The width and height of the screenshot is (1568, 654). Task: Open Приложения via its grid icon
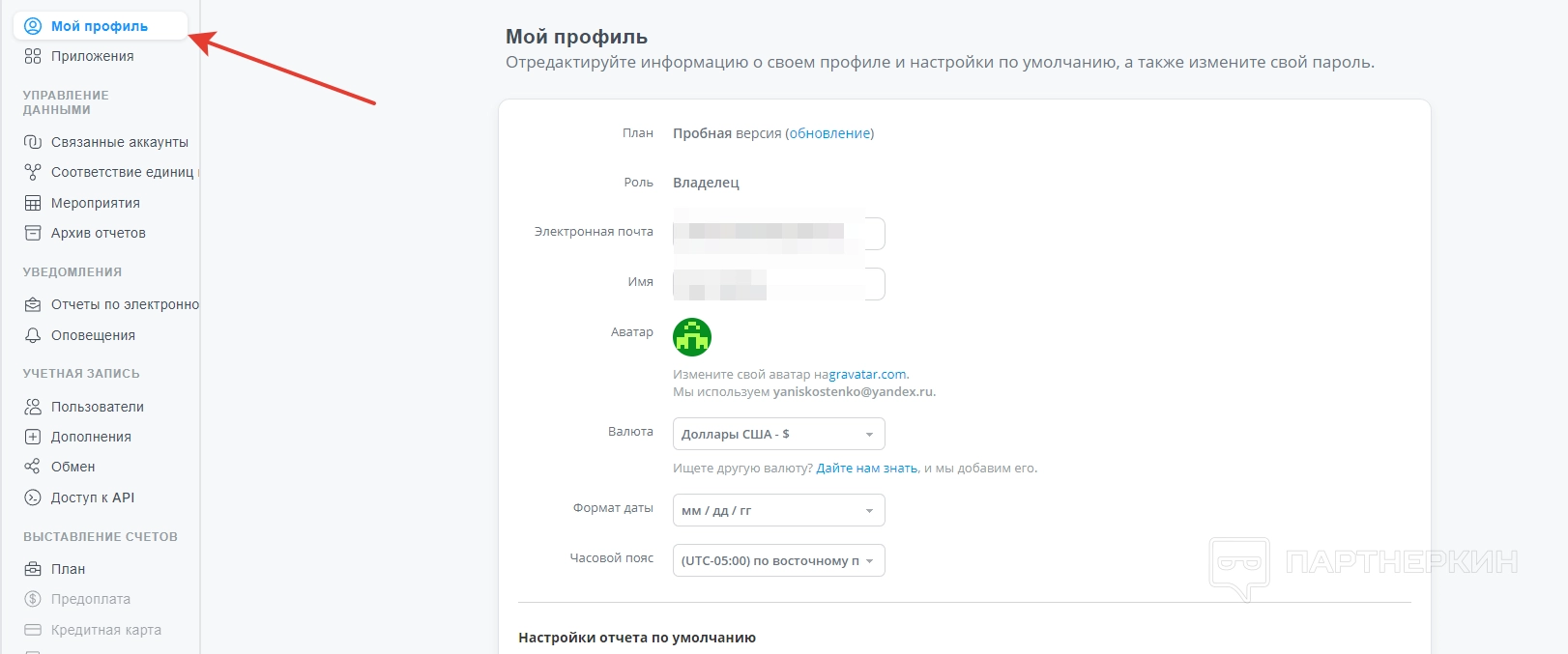33,56
